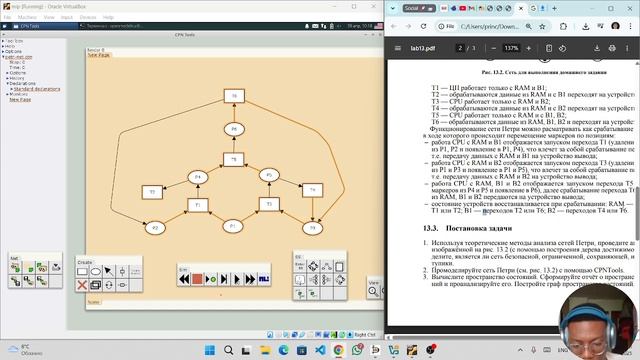Select place P1 in the Petri net
This screenshot has width=640, height=360.
coord(233,226)
